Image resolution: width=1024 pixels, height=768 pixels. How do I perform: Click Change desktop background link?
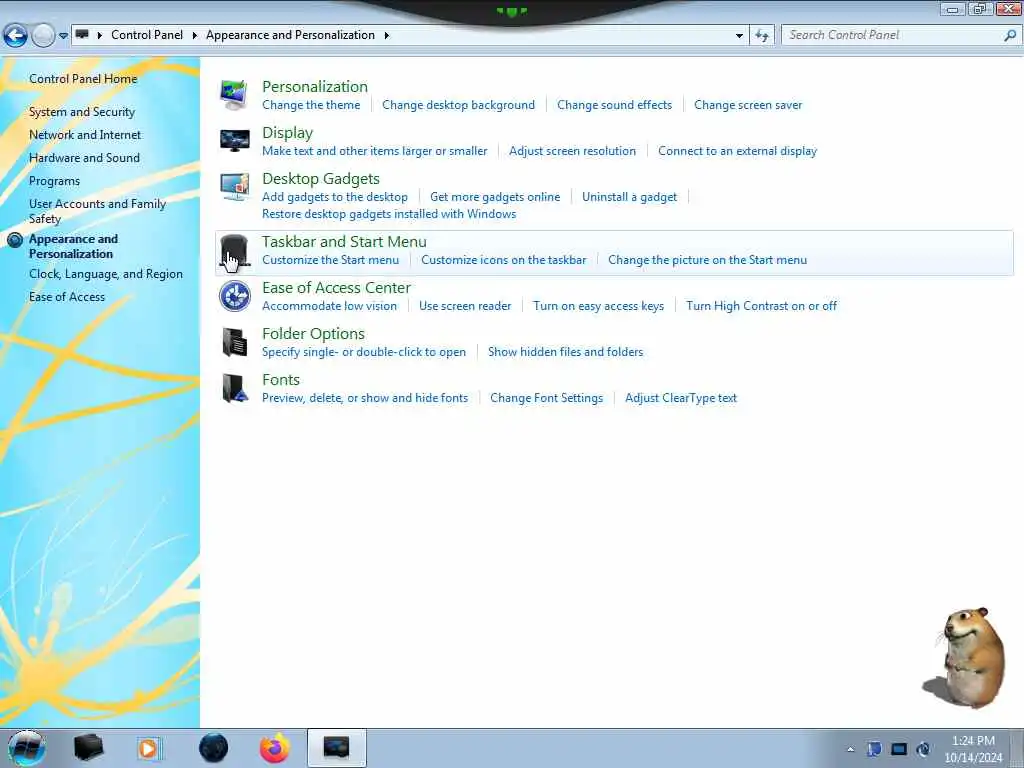(458, 105)
